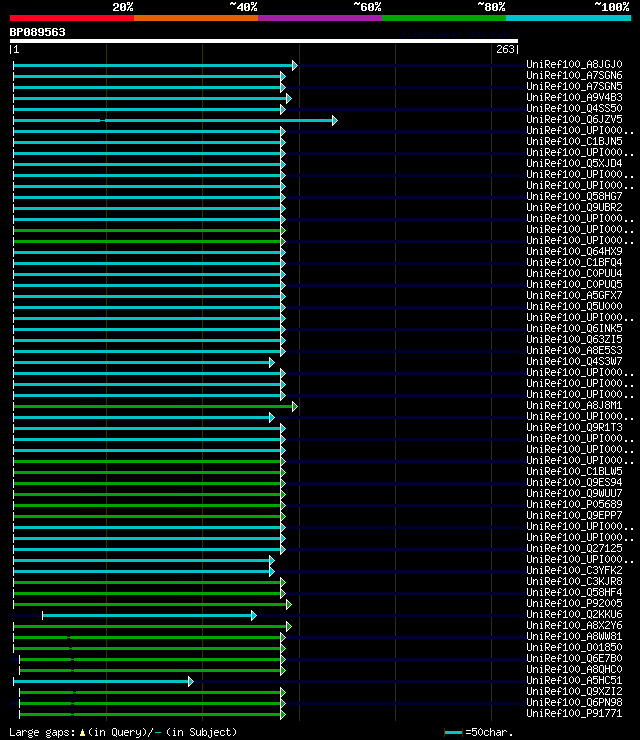Click the red 20% identity legend bar
The height and width of the screenshot is (740, 640).
[72, 18]
